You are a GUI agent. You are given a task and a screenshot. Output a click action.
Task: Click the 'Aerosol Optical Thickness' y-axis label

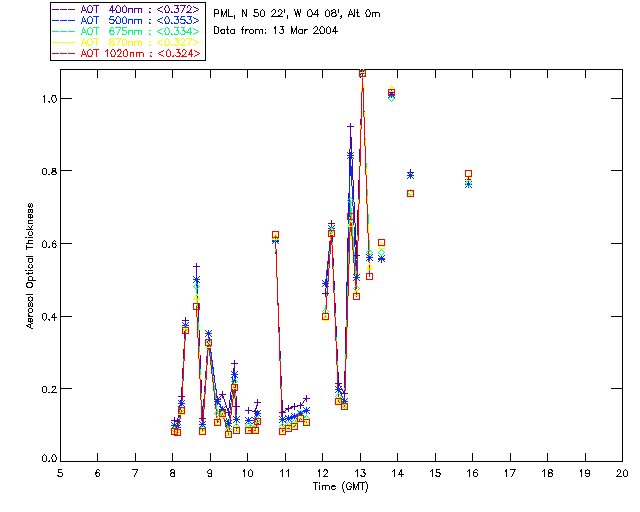coord(30,266)
